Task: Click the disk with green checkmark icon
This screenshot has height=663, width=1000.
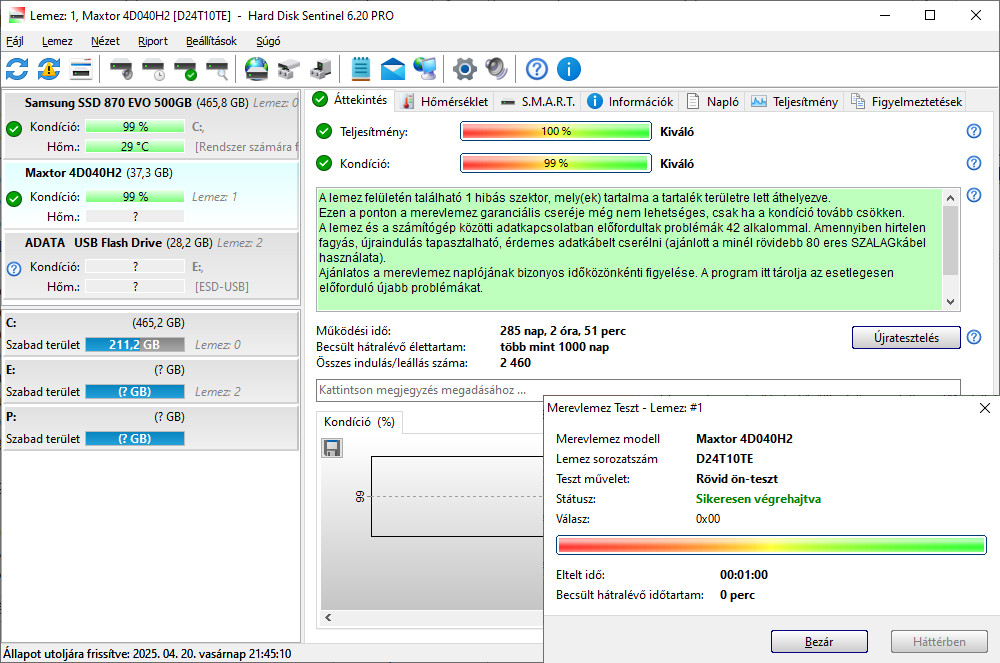Action: pos(186,69)
